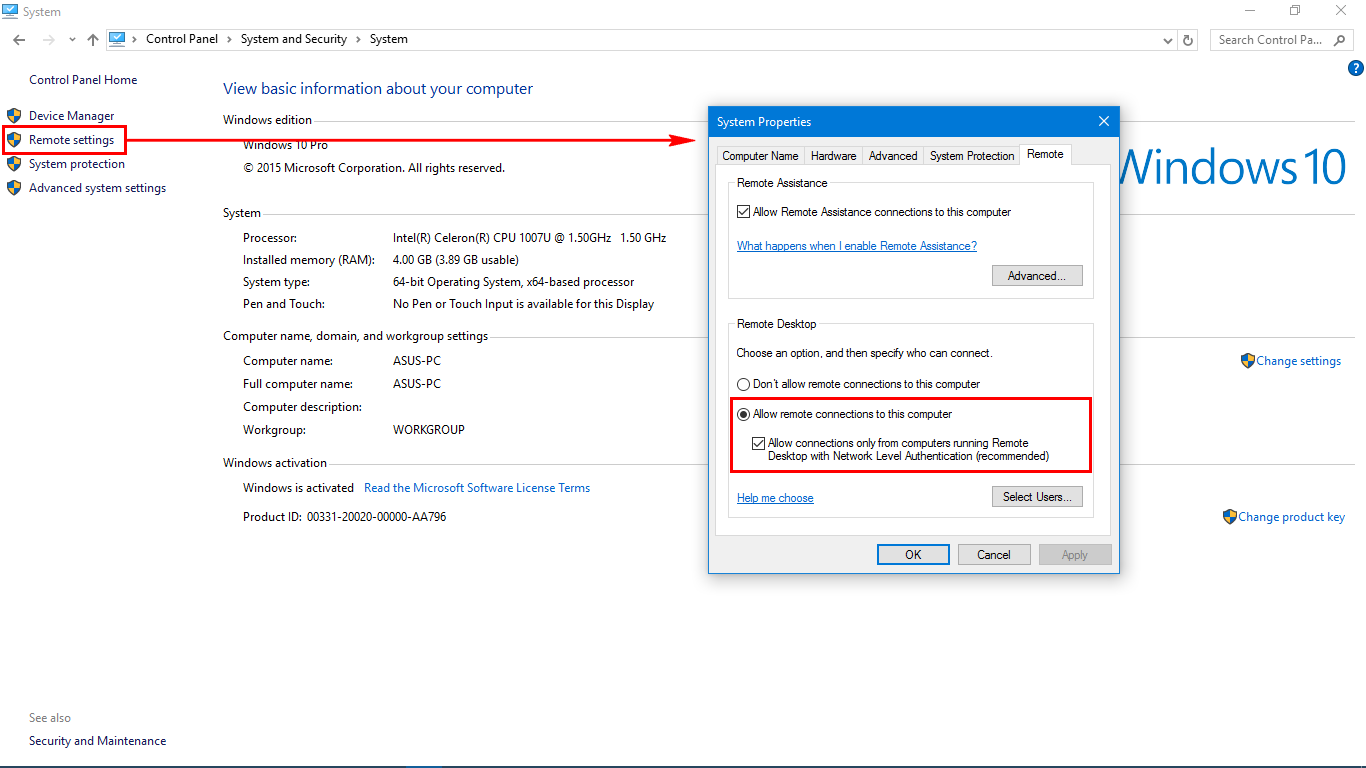
Task: Read the Microsoft Software License Terms
Action: point(477,488)
